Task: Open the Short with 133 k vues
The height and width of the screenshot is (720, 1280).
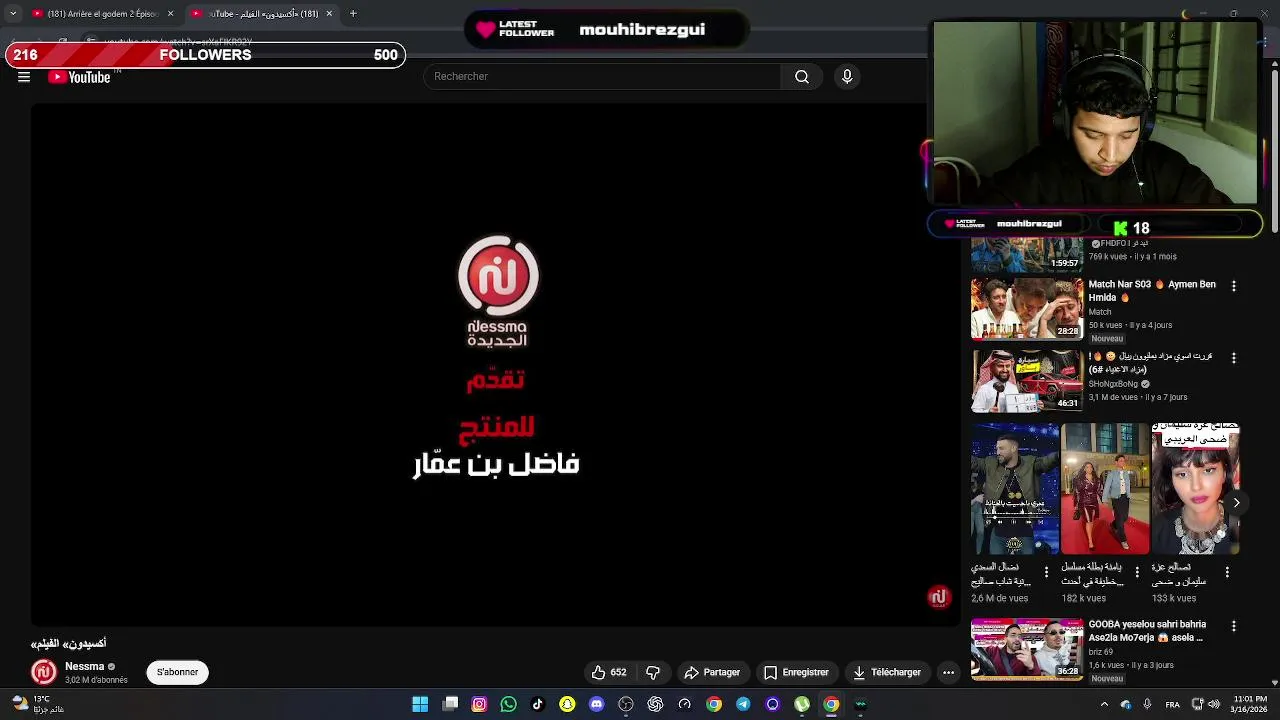Action: tap(1195, 488)
